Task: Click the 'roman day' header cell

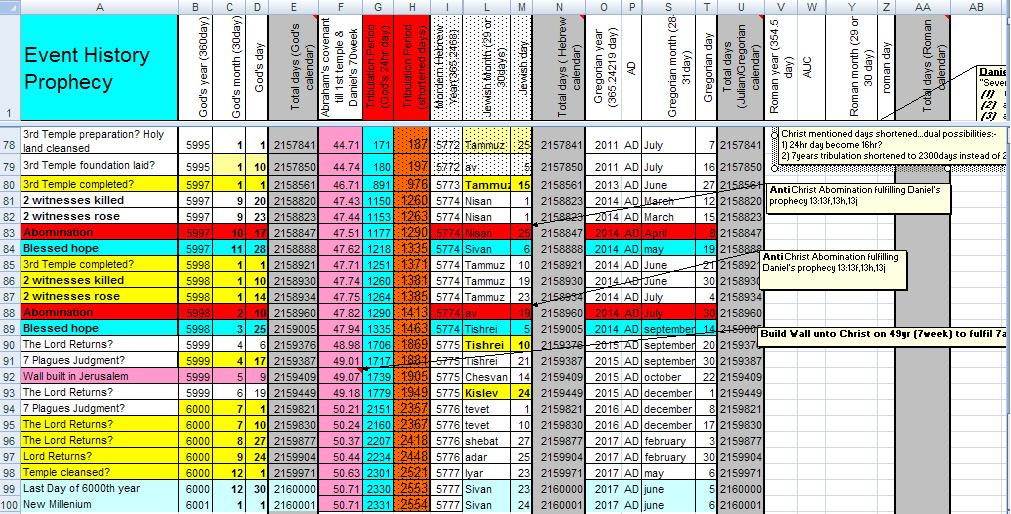Action: pyautogui.click(x=887, y=68)
